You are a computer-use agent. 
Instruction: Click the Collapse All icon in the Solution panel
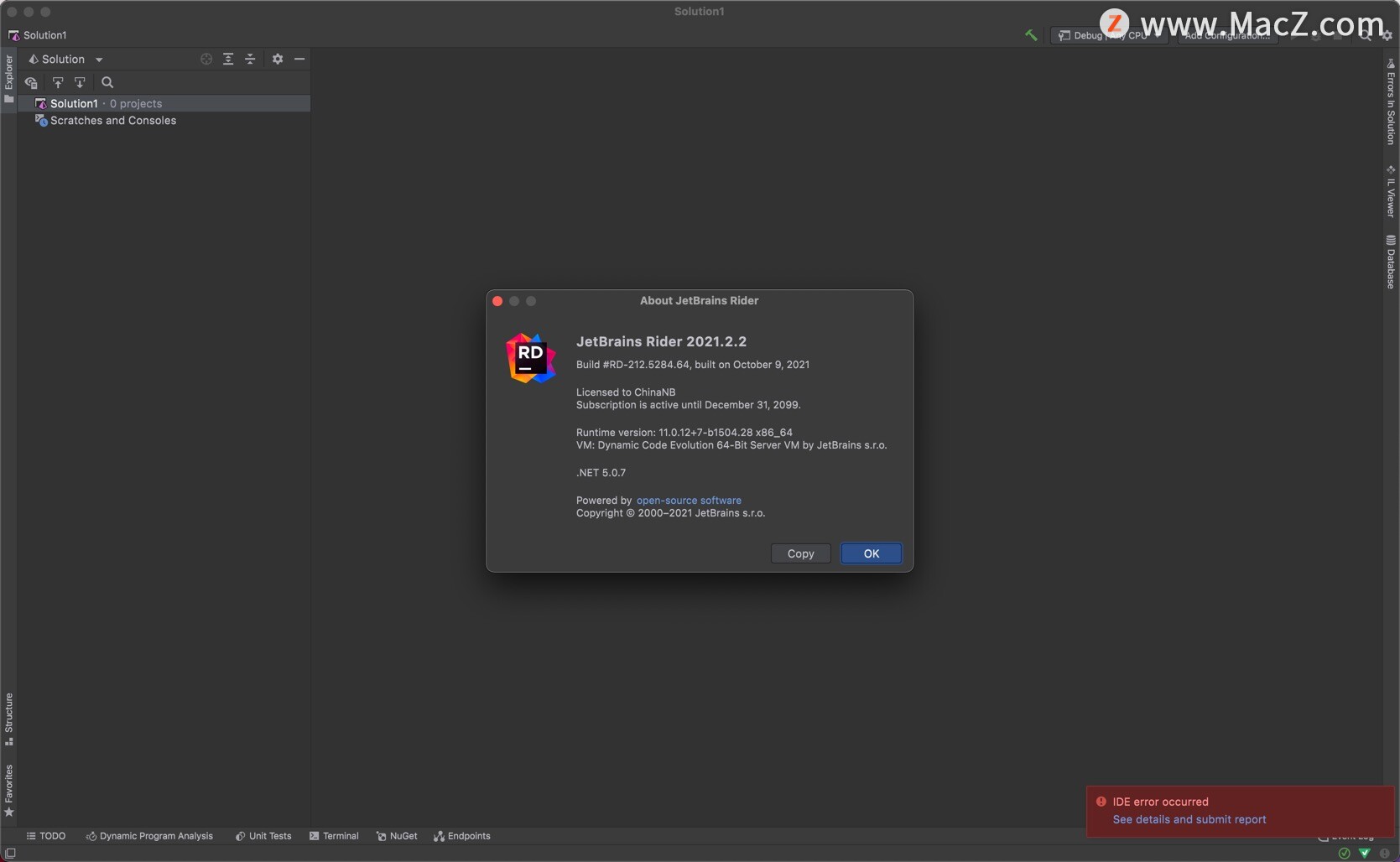click(x=250, y=59)
